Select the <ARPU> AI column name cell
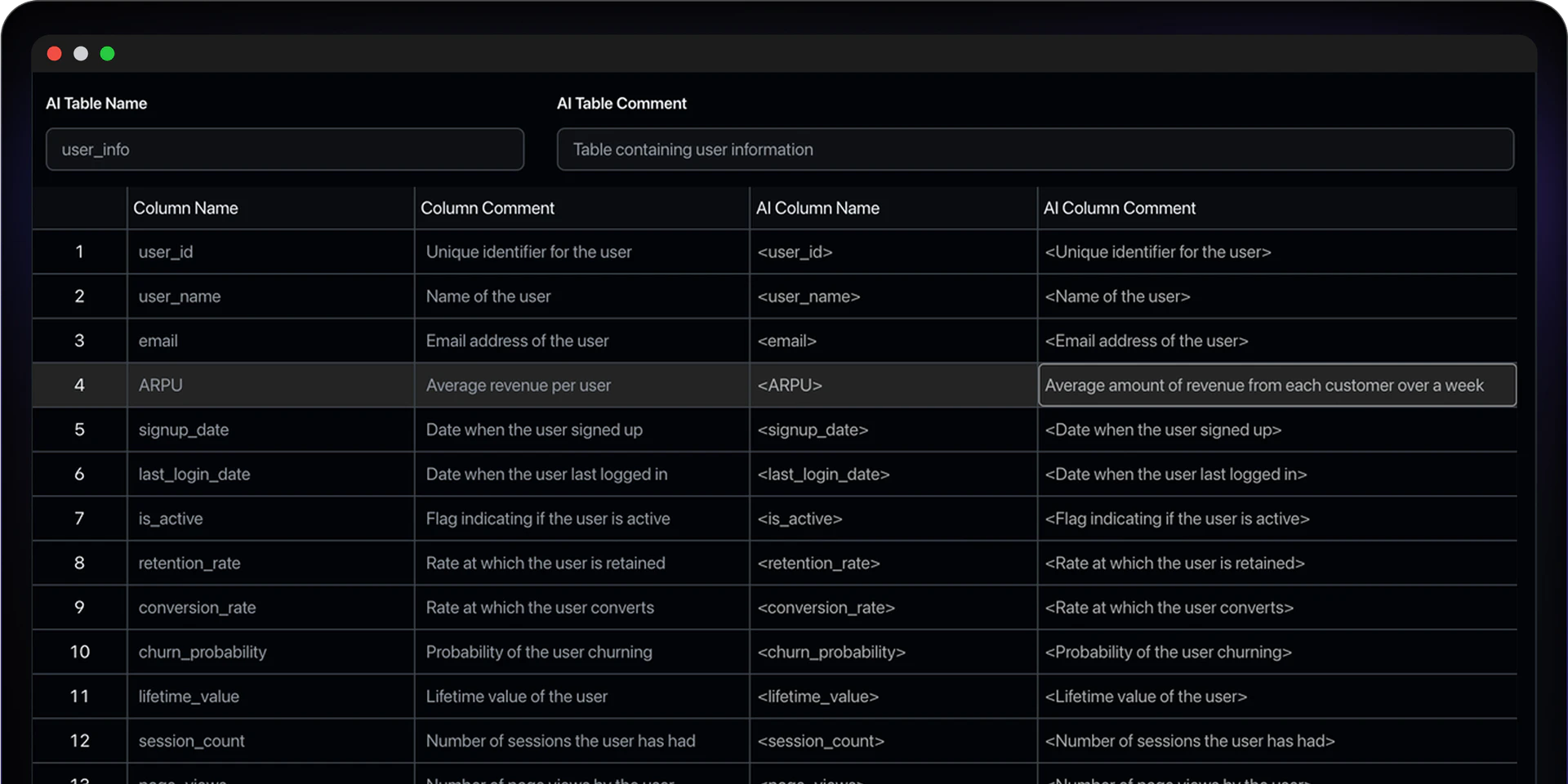Viewport: 1568px width, 784px height. click(x=789, y=385)
